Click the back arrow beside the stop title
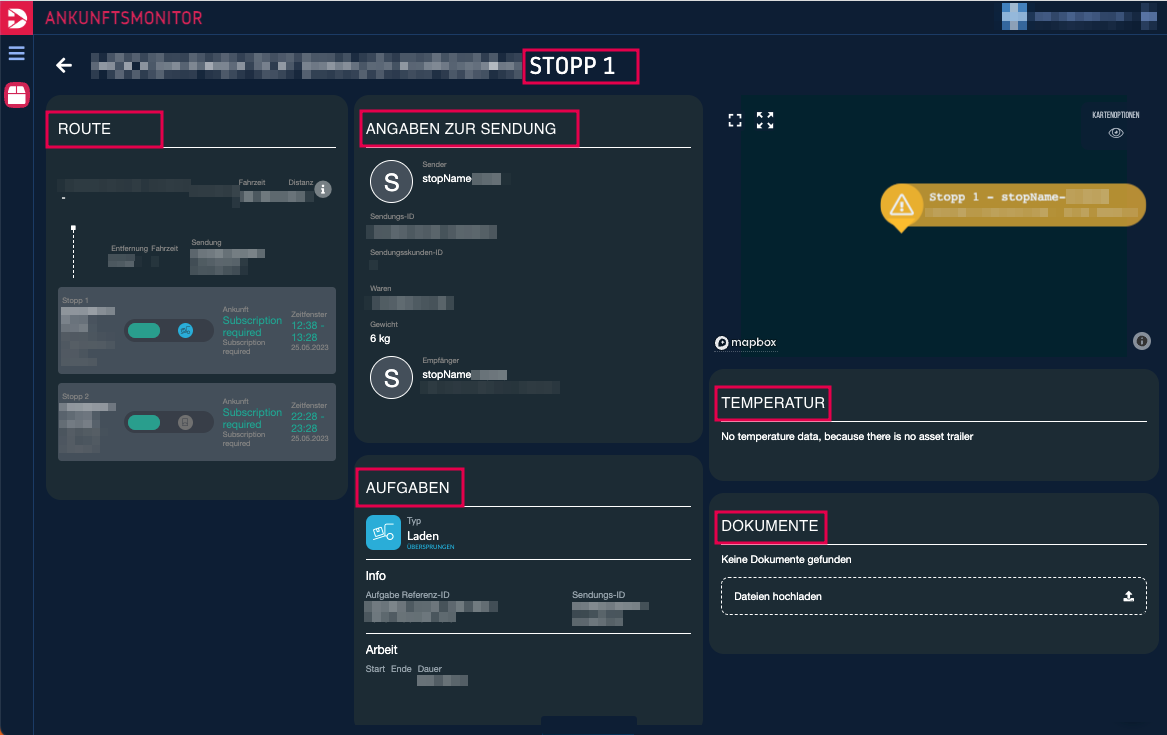The height and width of the screenshot is (735, 1167). (64, 66)
